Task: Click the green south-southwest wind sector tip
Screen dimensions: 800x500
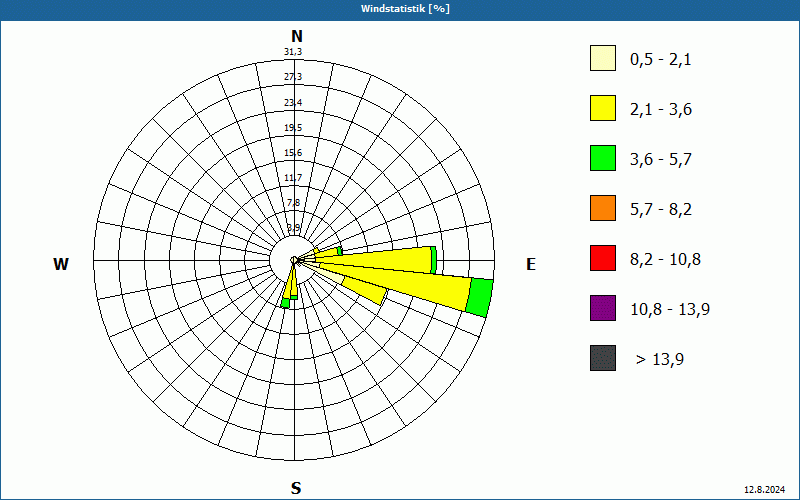Action: click(286, 303)
